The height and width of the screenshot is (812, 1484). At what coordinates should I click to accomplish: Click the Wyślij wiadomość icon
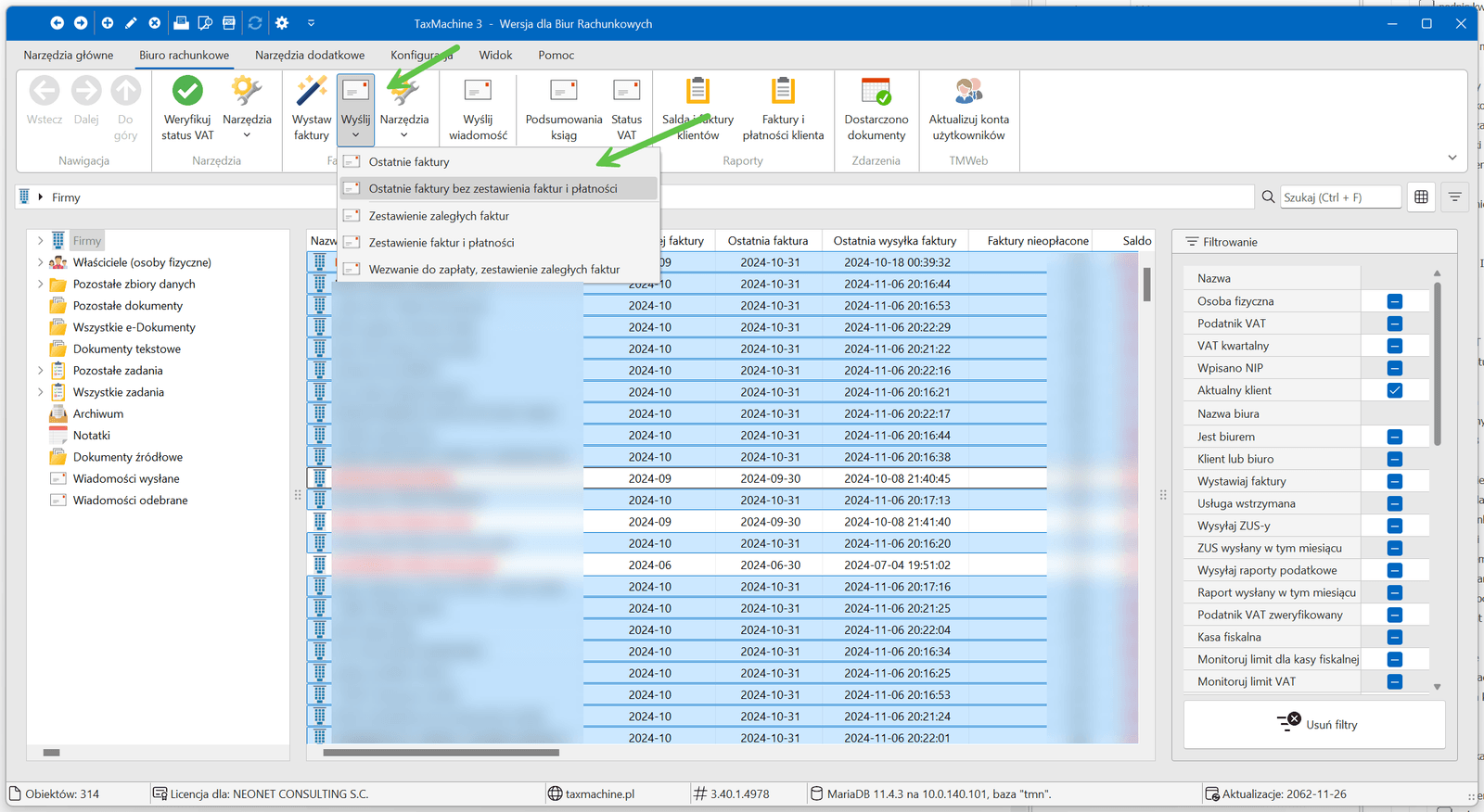point(478,92)
